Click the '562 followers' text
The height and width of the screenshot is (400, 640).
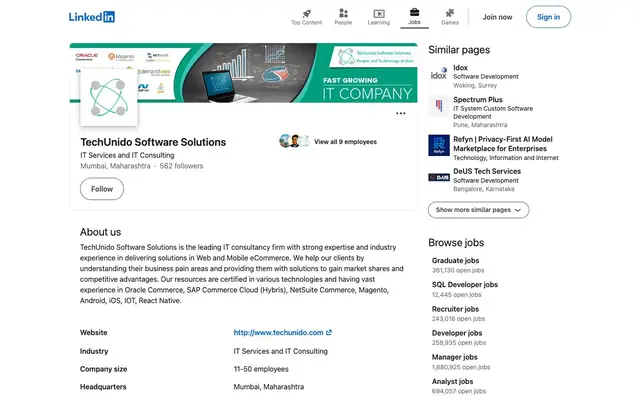point(181,166)
